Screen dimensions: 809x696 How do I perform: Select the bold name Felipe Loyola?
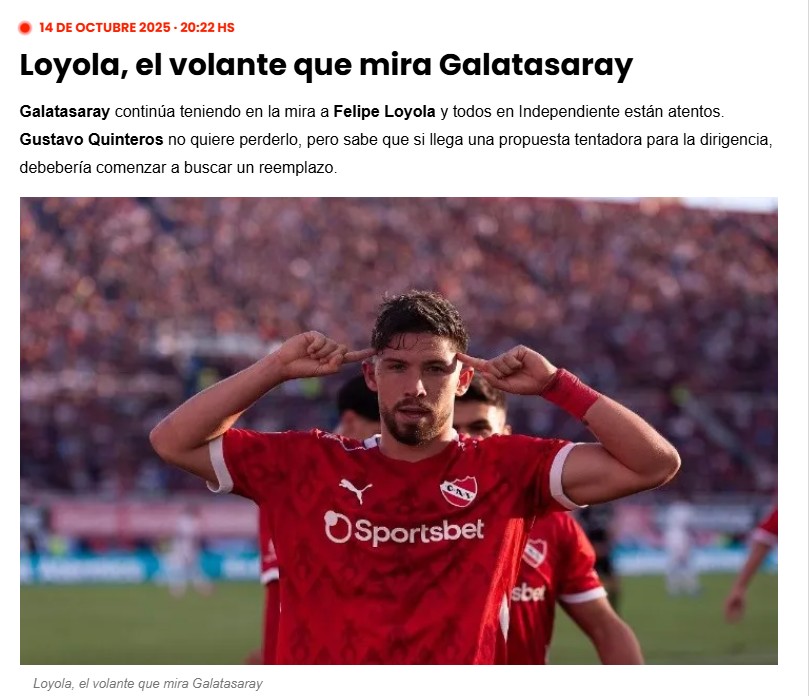coord(384,111)
